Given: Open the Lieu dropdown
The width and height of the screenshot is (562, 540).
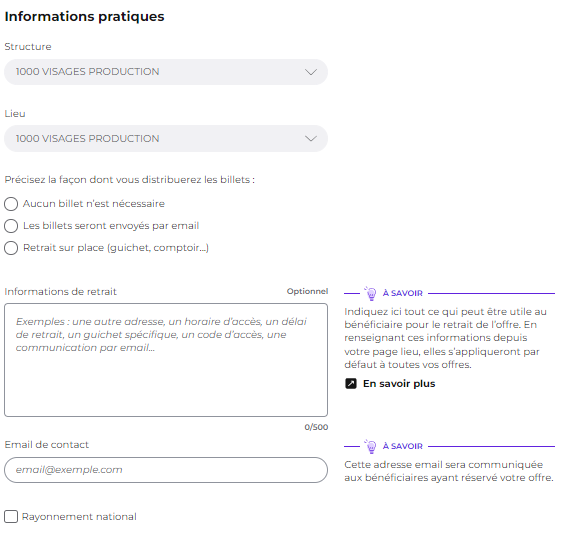Looking at the screenshot, I should (x=166, y=139).
